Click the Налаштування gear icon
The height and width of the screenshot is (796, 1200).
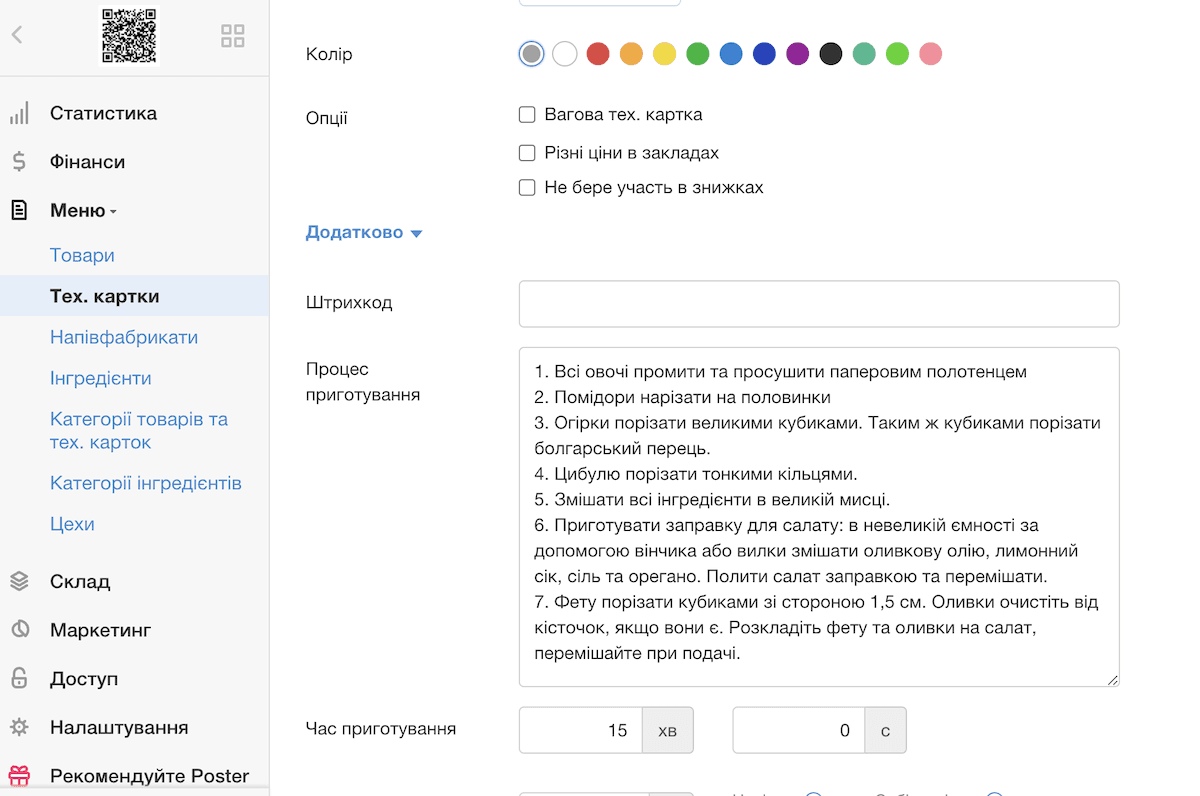point(19,727)
